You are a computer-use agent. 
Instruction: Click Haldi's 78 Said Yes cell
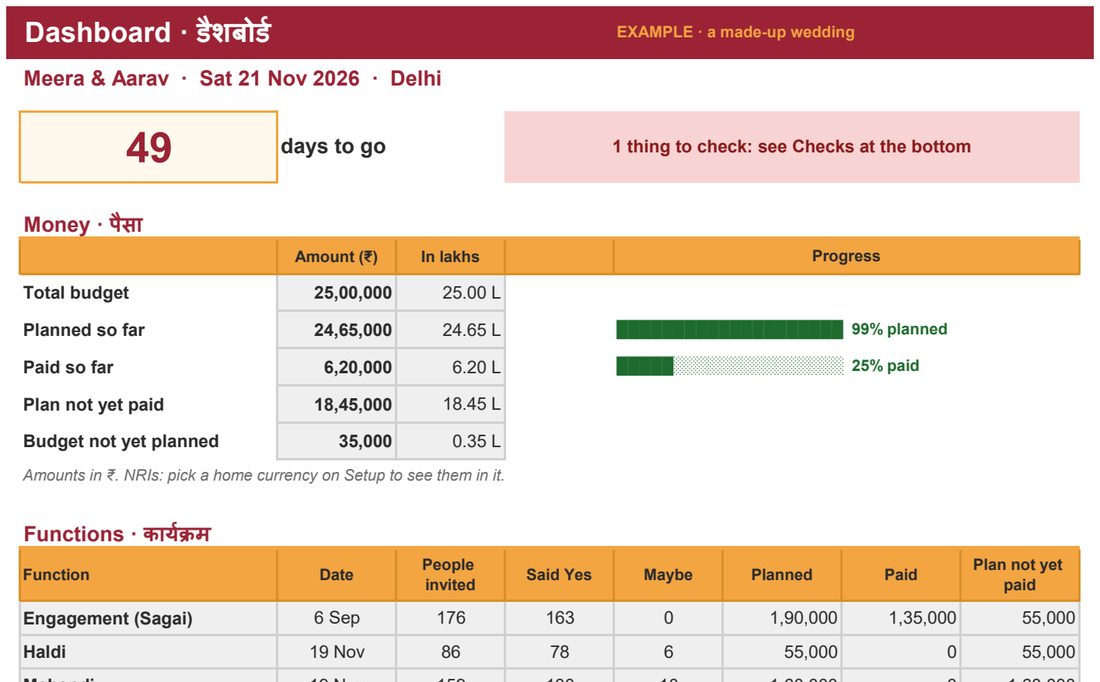coord(559,652)
